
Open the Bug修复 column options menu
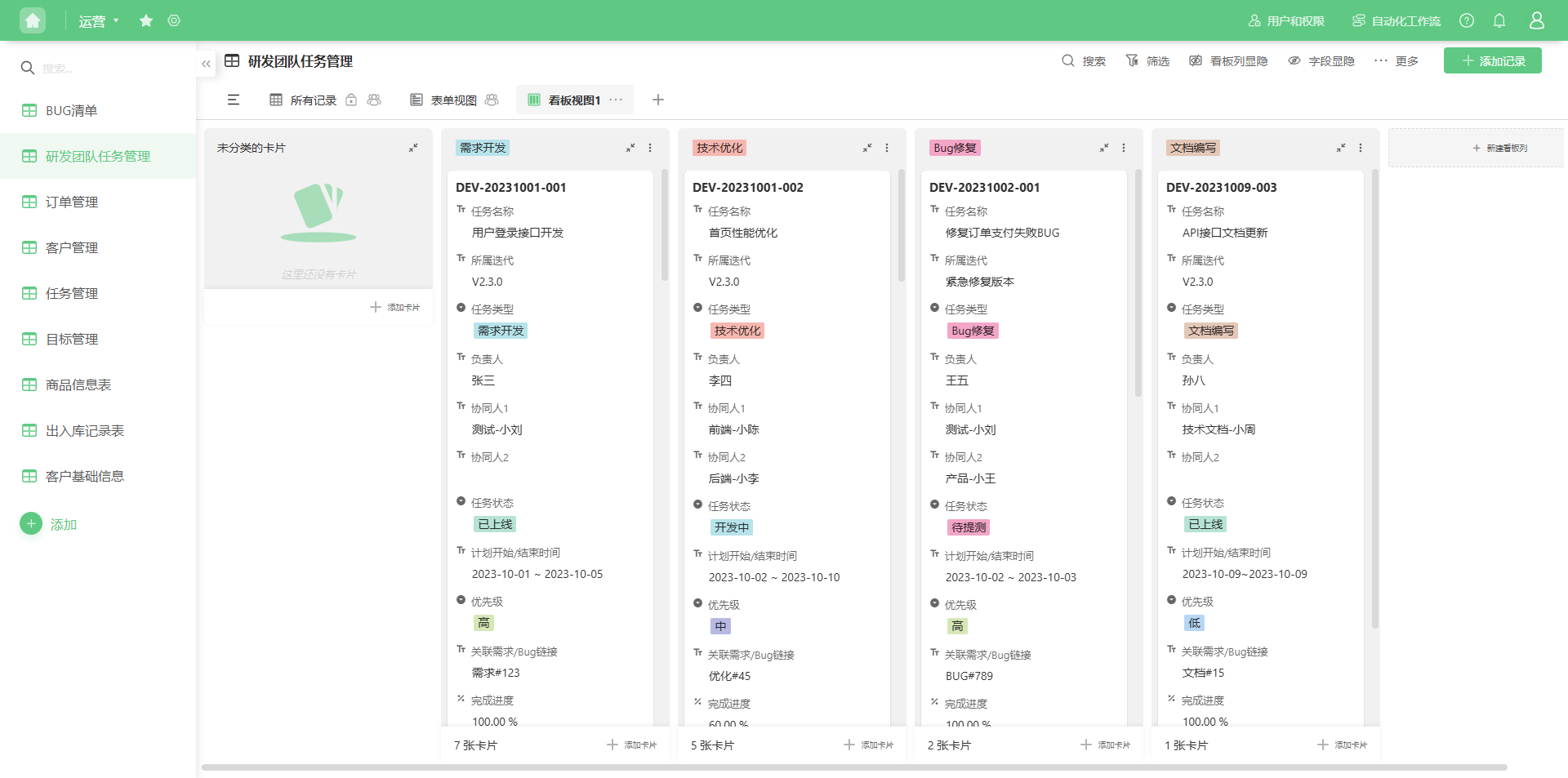[1124, 148]
